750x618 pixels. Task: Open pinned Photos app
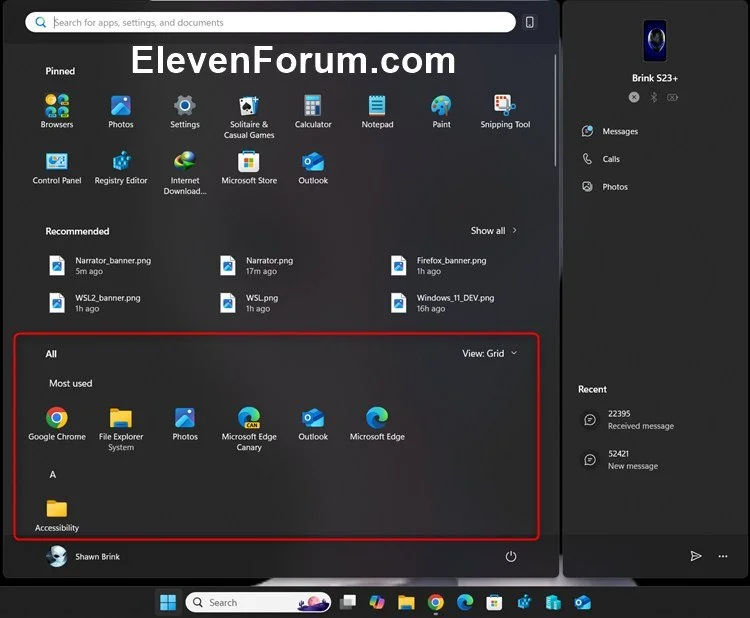pyautogui.click(x=121, y=111)
